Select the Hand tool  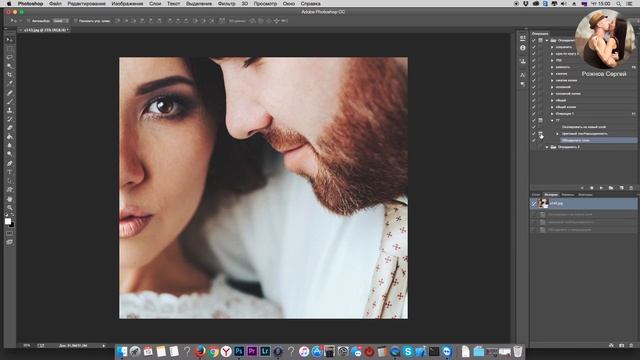pyautogui.click(x=9, y=199)
